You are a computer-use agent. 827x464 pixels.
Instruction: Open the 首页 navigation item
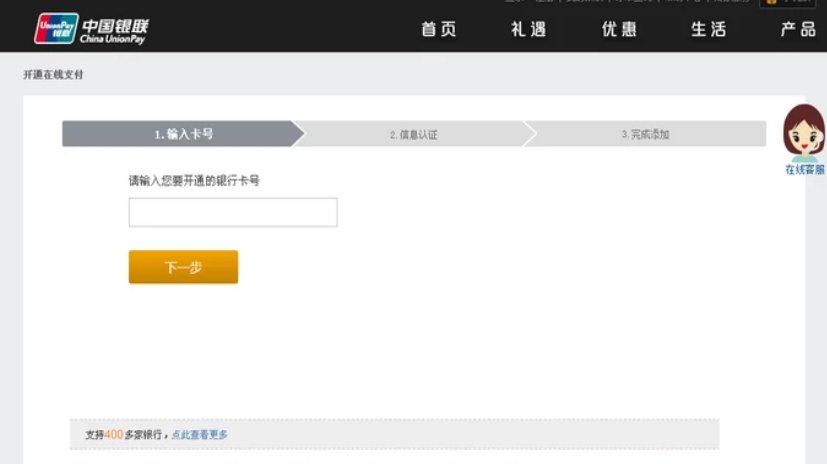coord(439,29)
